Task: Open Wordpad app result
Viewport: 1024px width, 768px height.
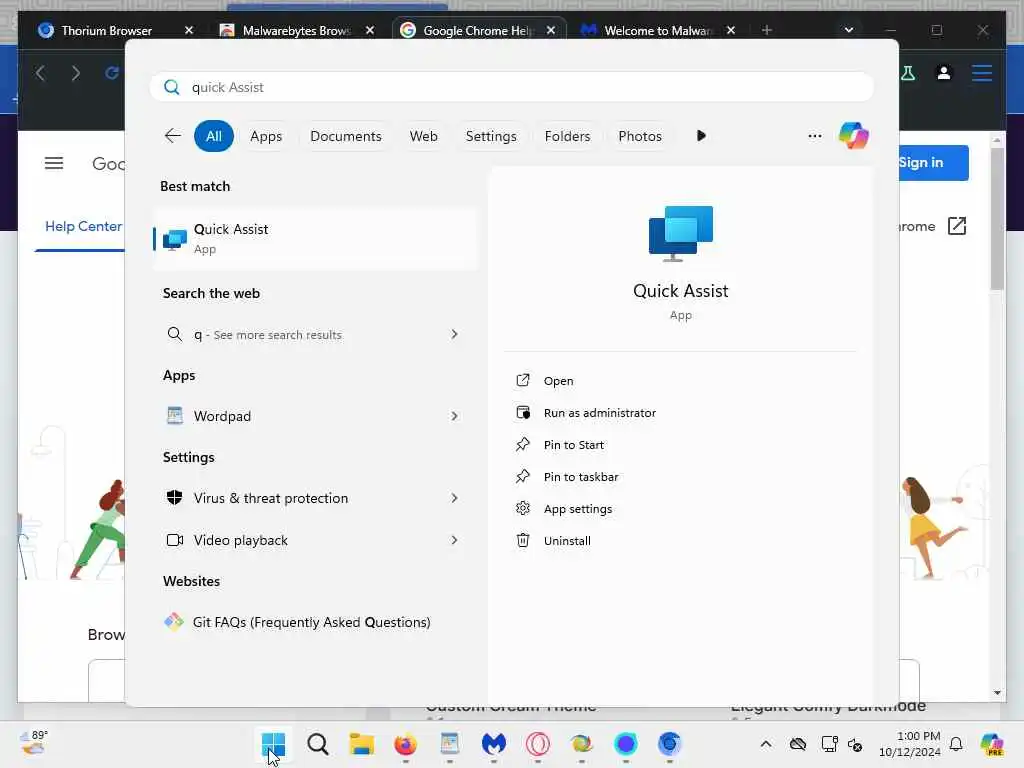Action: tap(222, 416)
